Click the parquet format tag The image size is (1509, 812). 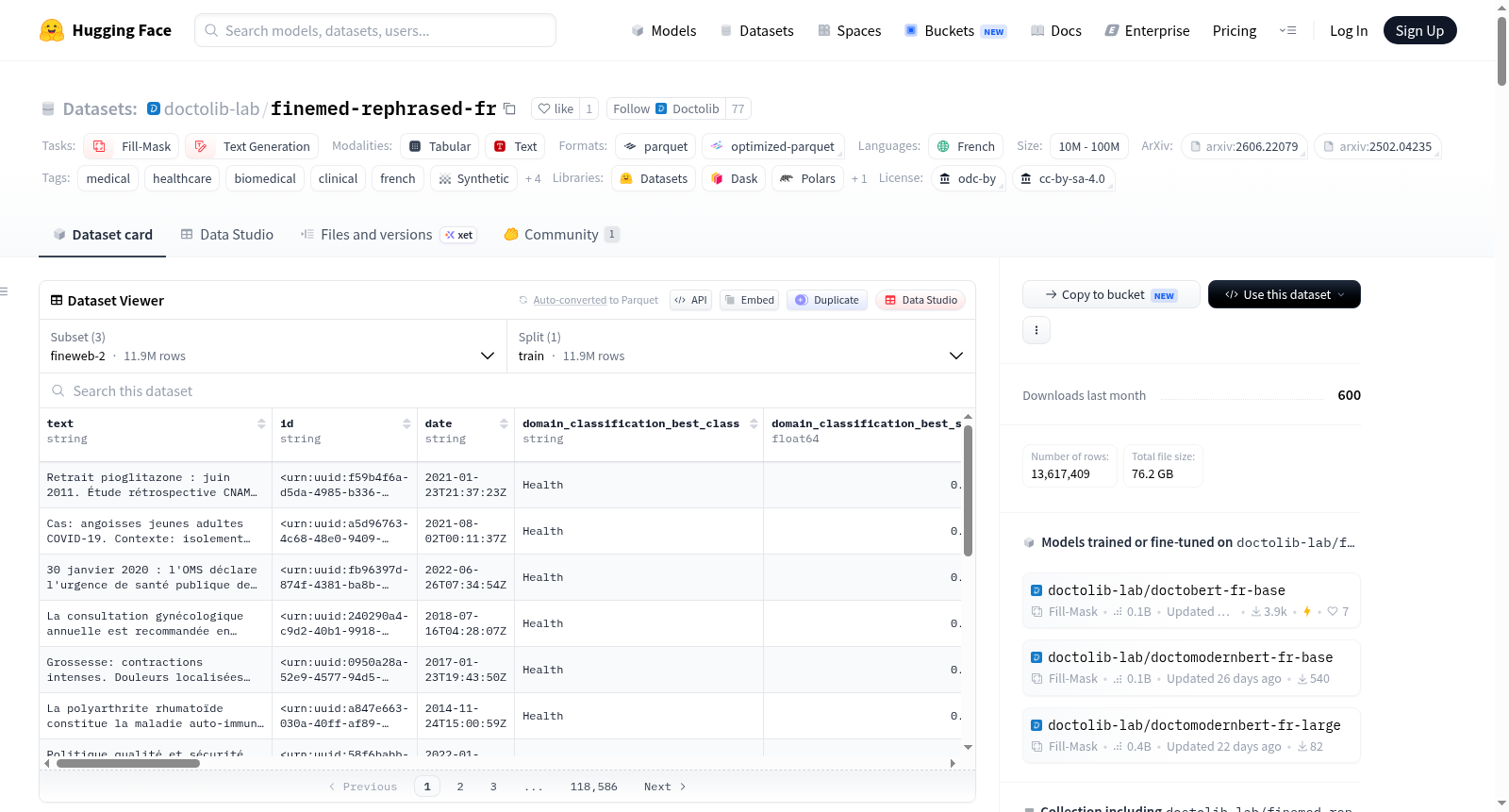click(656, 146)
